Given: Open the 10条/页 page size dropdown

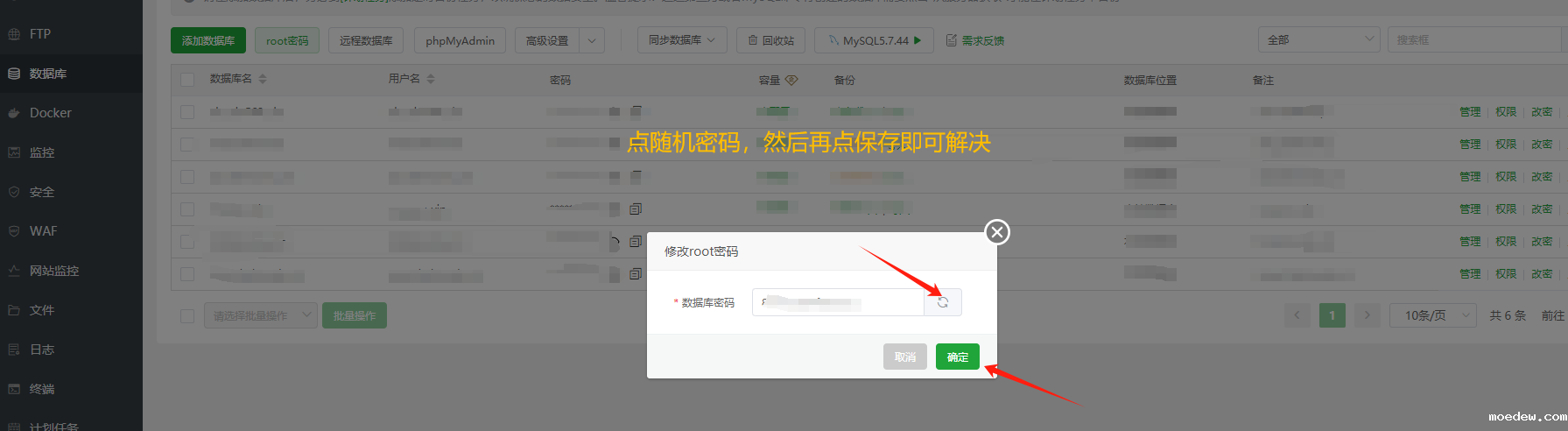Looking at the screenshot, I should (x=1432, y=315).
